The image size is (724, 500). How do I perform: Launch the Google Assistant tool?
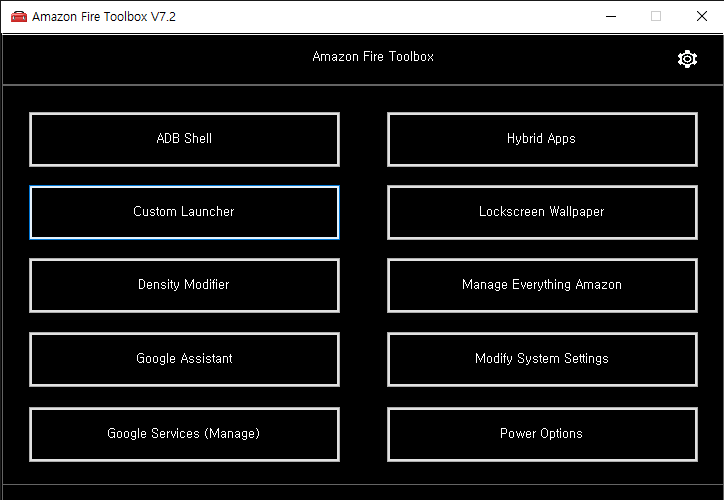click(184, 359)
